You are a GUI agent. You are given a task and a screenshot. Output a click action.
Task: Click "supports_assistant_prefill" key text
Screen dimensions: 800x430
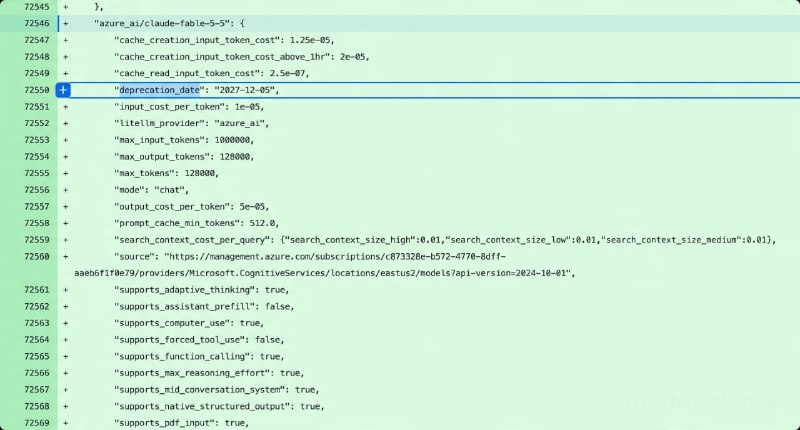[x=187, y=307]
